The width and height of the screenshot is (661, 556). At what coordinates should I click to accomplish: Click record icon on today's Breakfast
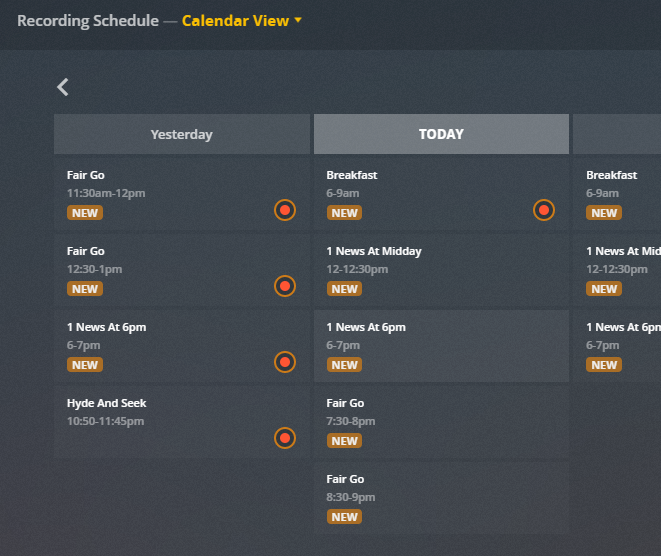(x=544, y=210)
